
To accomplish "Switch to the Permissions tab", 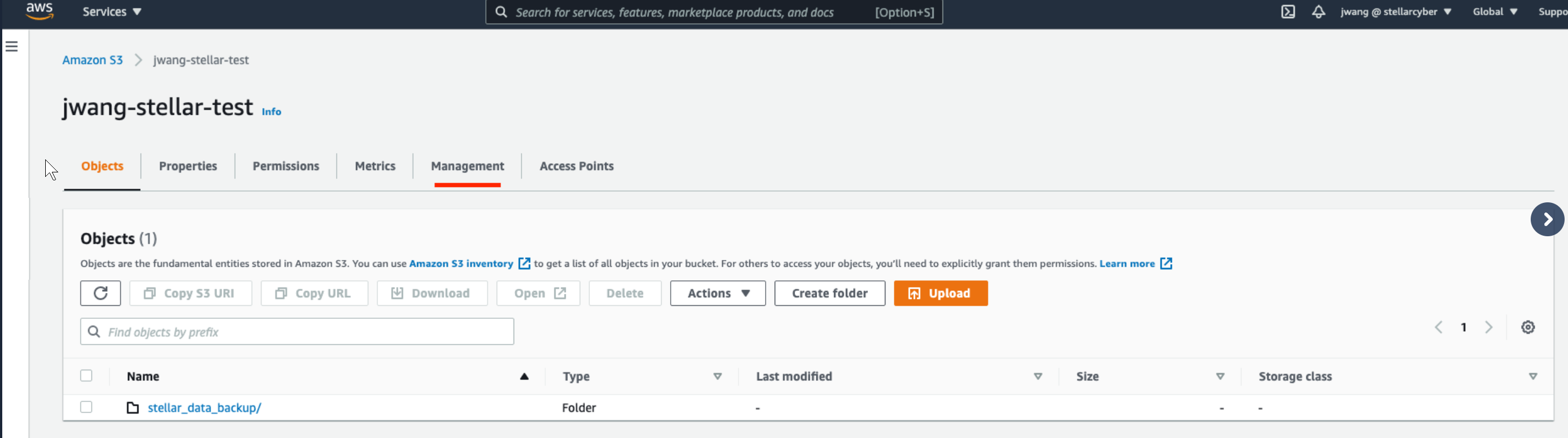I will (x=285, y=166).
